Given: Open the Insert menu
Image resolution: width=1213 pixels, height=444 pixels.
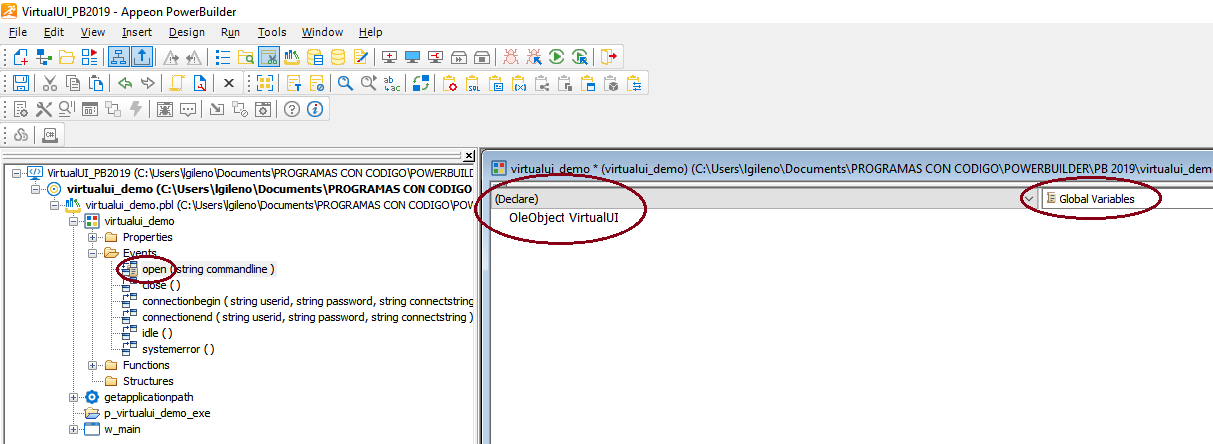Looking at the screenshot, I should pyautogui.click(x=137, y=32).
